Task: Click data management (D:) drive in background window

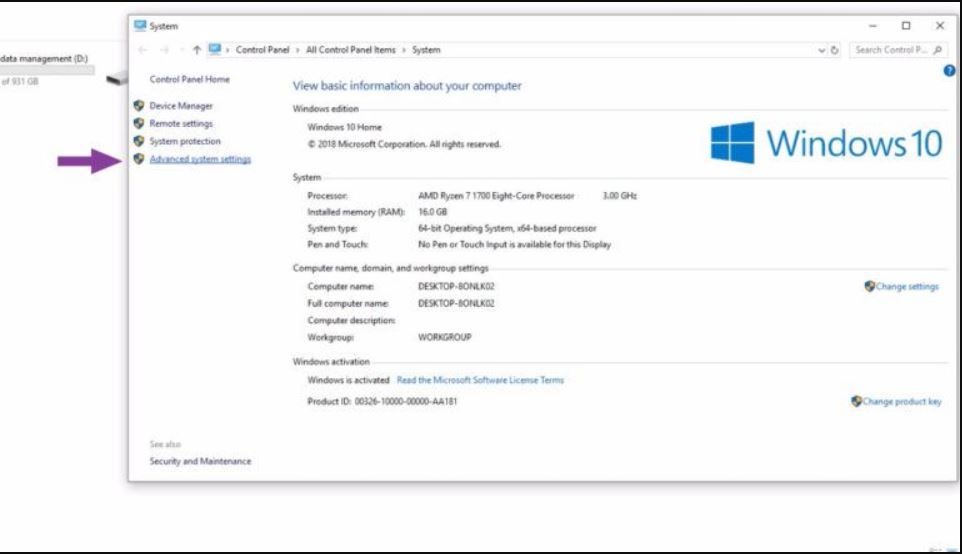Action: click(44, 58)
